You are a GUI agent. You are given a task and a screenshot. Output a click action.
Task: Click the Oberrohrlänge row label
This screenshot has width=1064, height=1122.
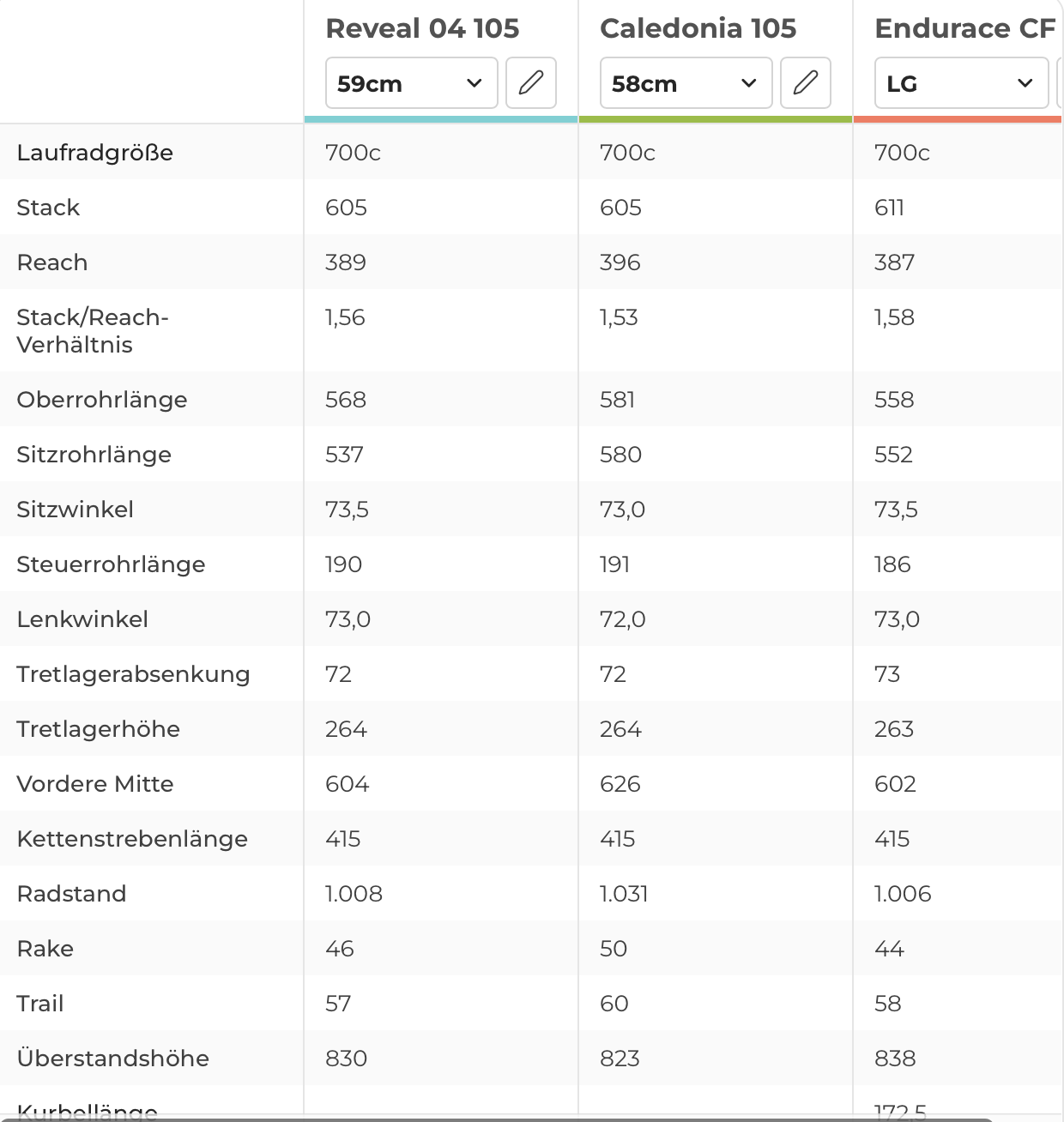pos(102,400)
